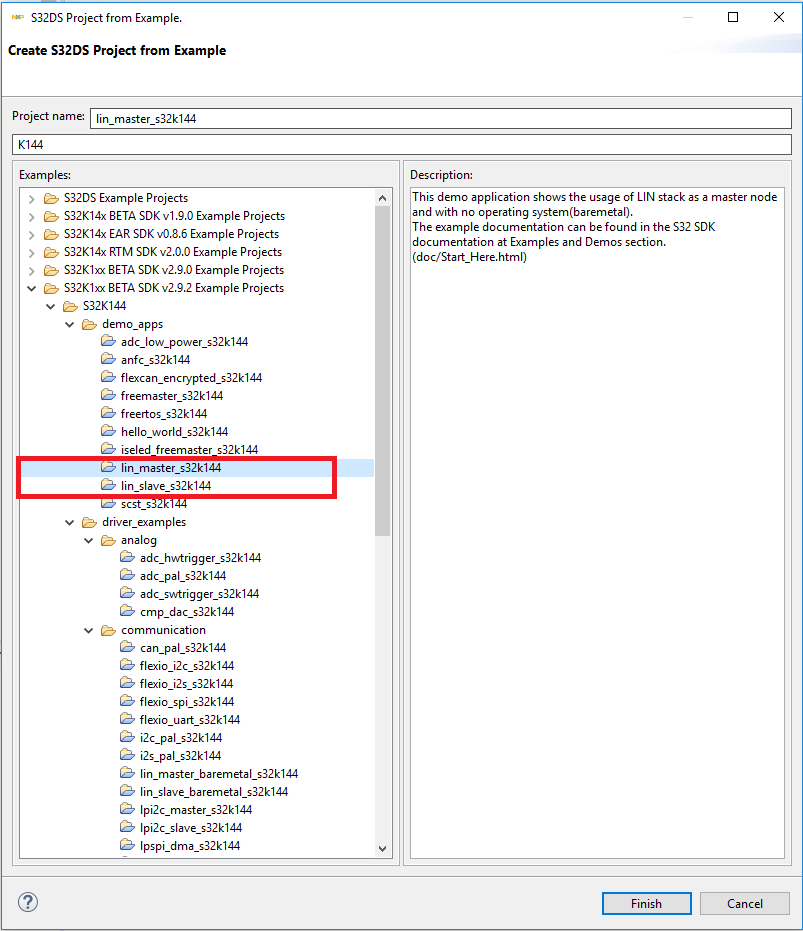Select hello_world_s32k144 folder icon
Image resolution: width=803 pixels, height=931 pixels.
click(x=108, y=431)
